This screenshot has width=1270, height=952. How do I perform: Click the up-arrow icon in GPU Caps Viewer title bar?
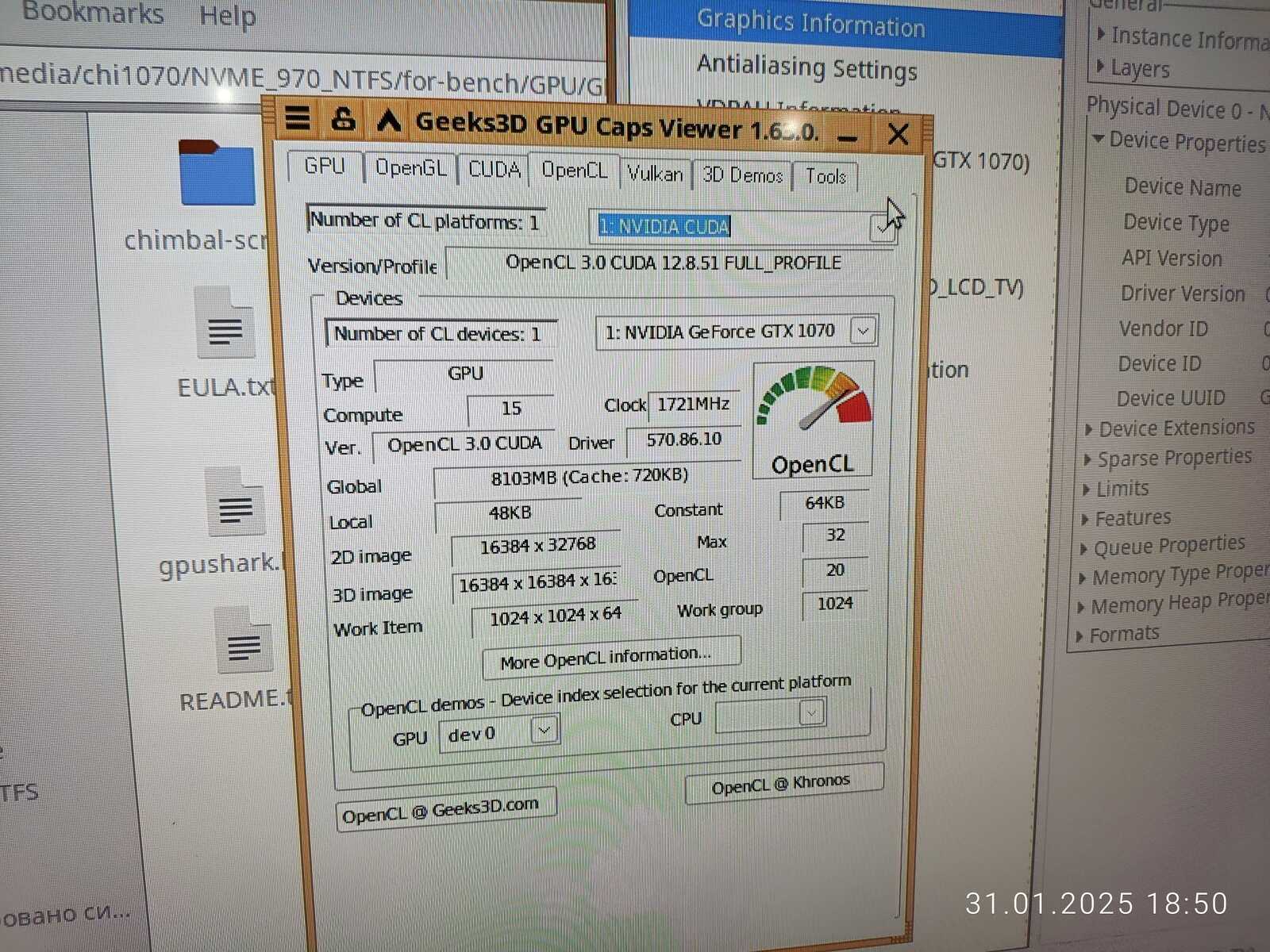point(388,121)
